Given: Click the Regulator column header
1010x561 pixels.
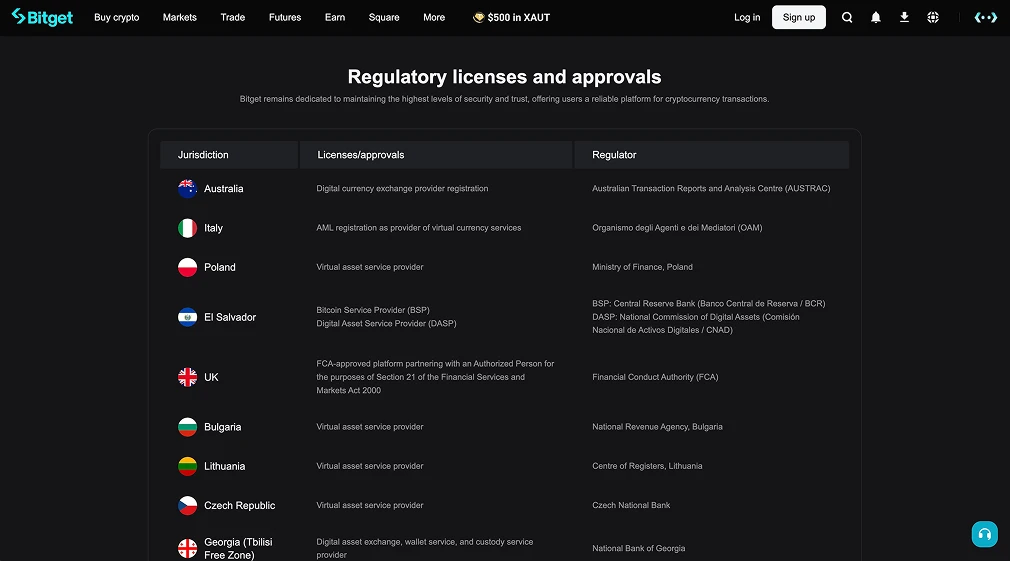Looking at the screenshot, I should [712, 155].
